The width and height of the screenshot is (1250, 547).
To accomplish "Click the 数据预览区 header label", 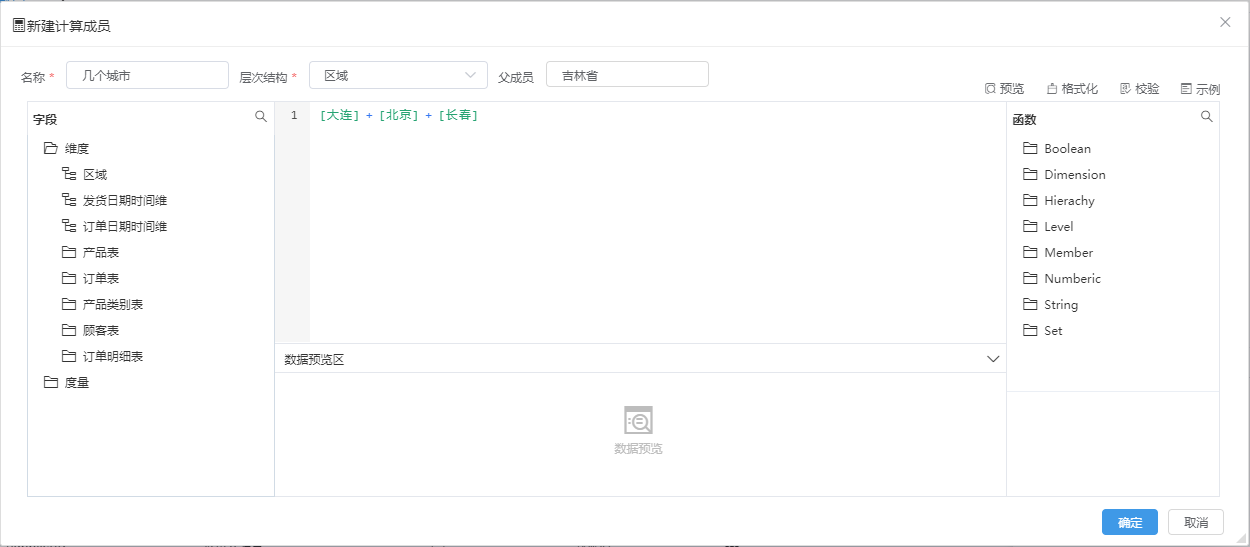I will click(314, 359).
